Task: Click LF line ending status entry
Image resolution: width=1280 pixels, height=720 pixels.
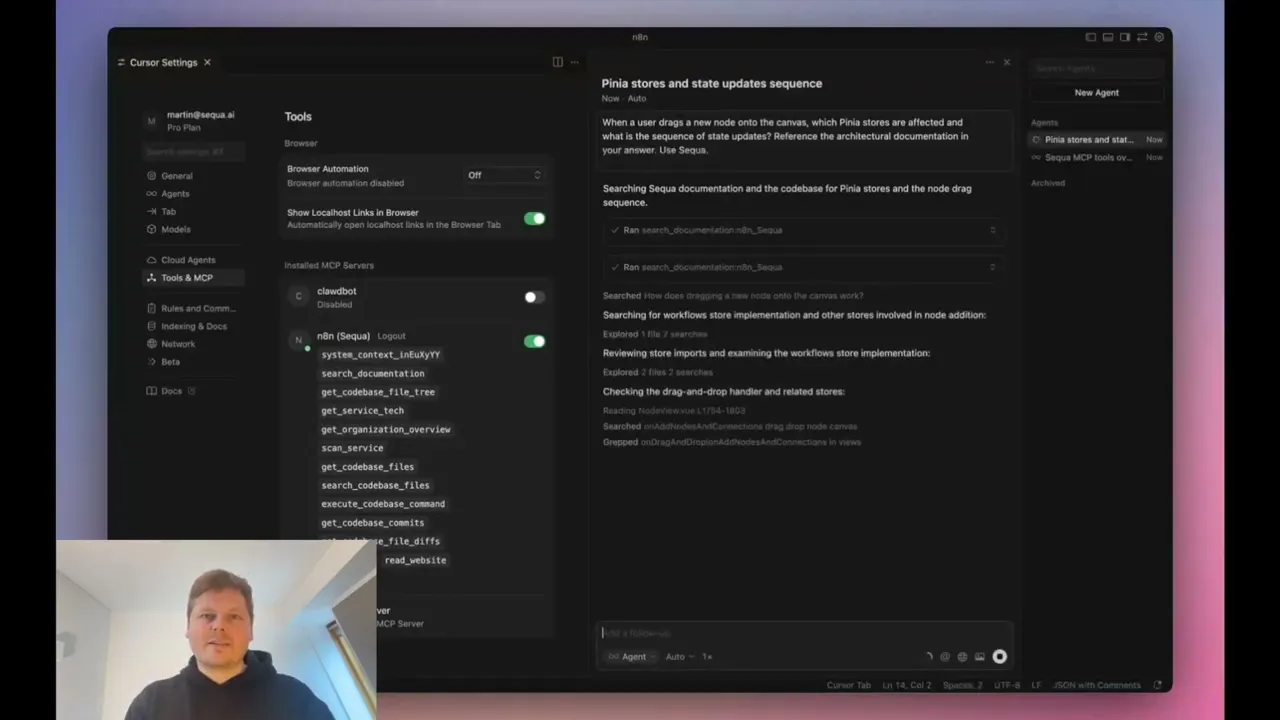Action: 1036,686
